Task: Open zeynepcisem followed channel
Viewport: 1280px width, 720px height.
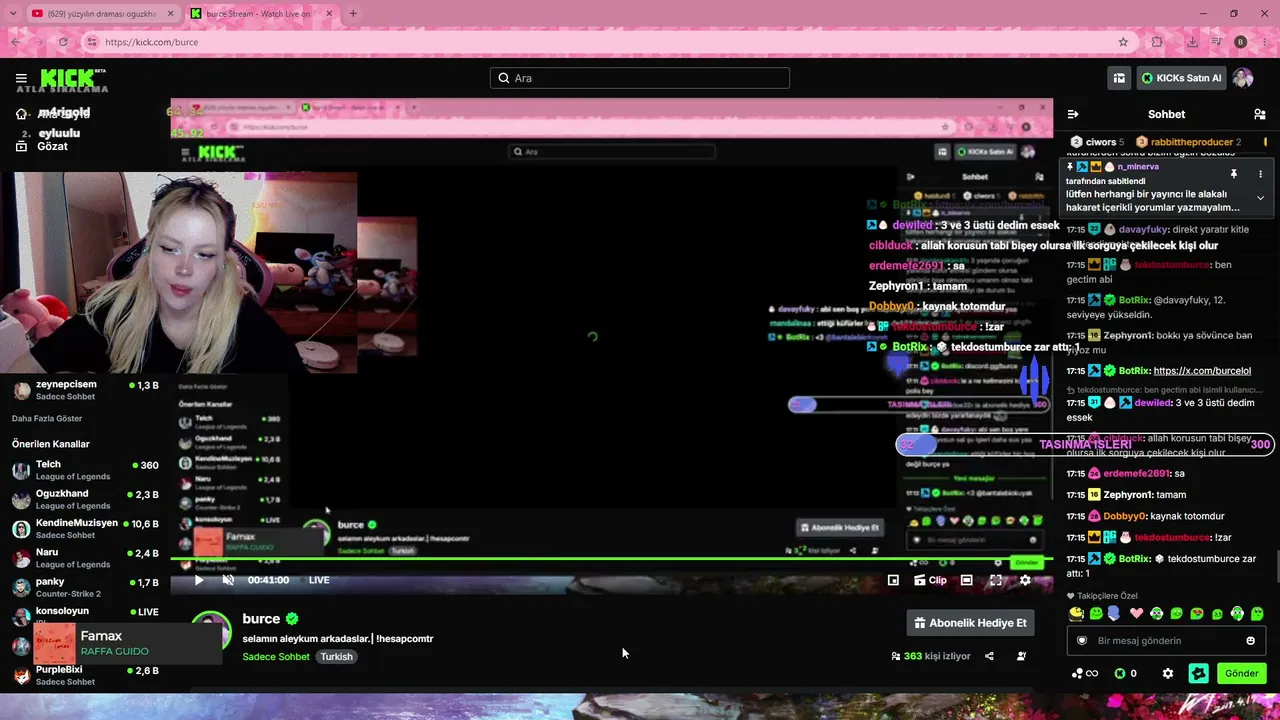Action: [x=86, y=390]
